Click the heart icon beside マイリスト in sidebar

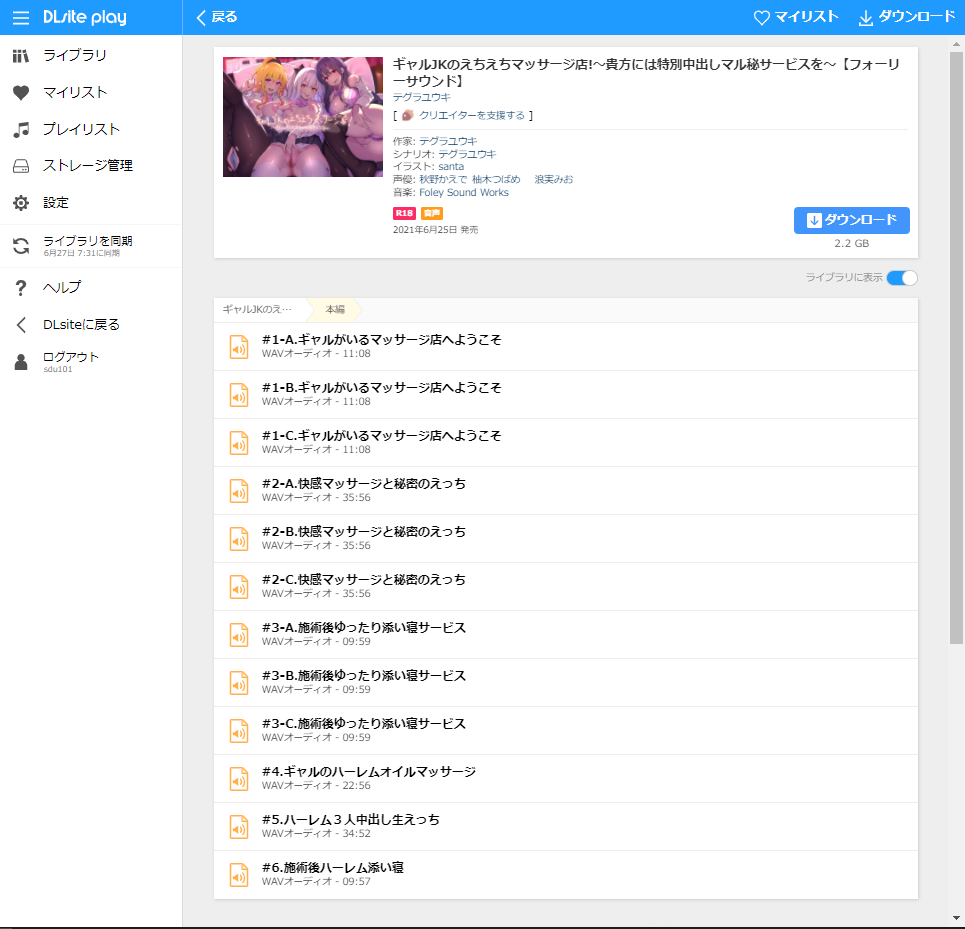[x=21, y=93]
